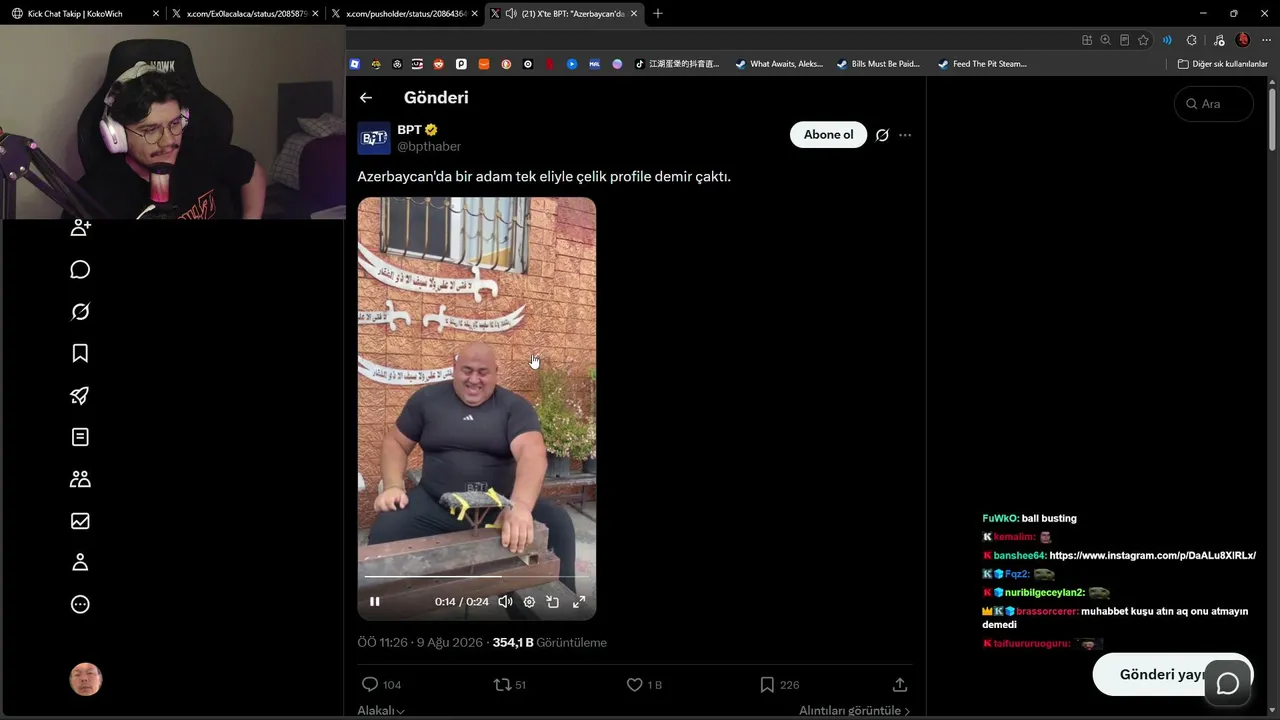Mute the tab using its speaker icon
The height and width of the screenshot is (720, 1280).
pos(511,14)
